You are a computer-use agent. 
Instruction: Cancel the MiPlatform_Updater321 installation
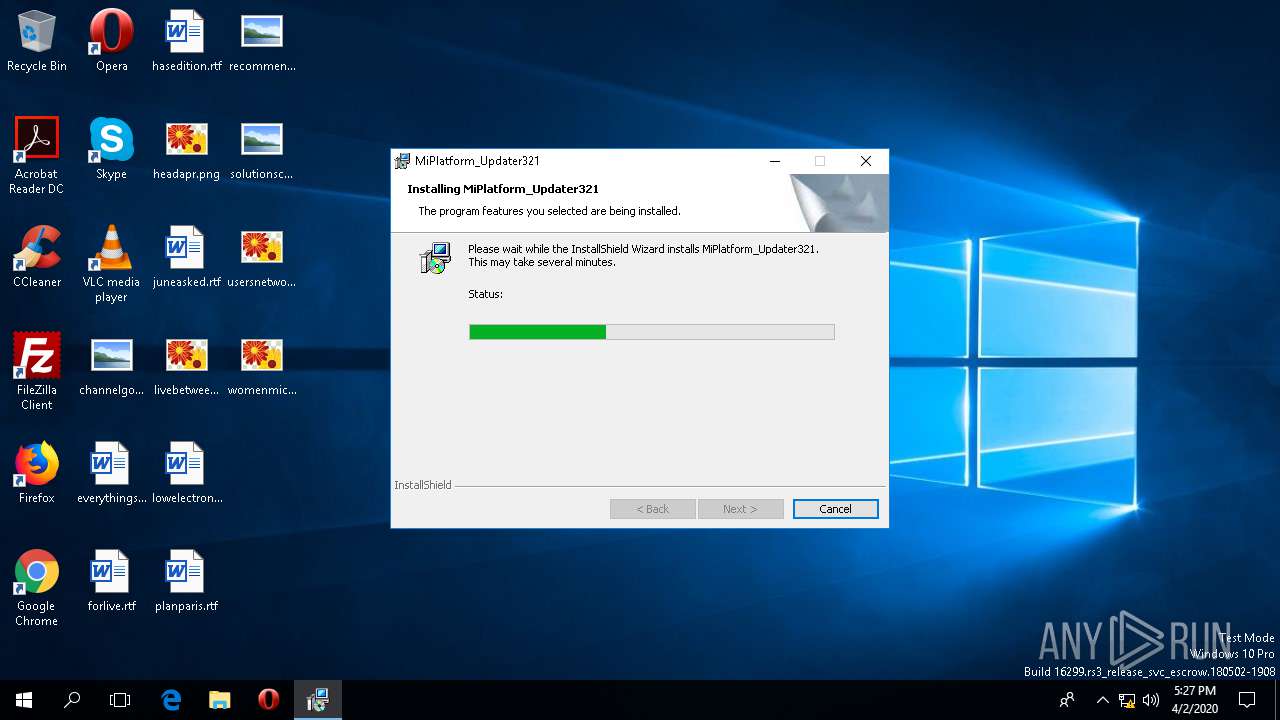[835, 509]
